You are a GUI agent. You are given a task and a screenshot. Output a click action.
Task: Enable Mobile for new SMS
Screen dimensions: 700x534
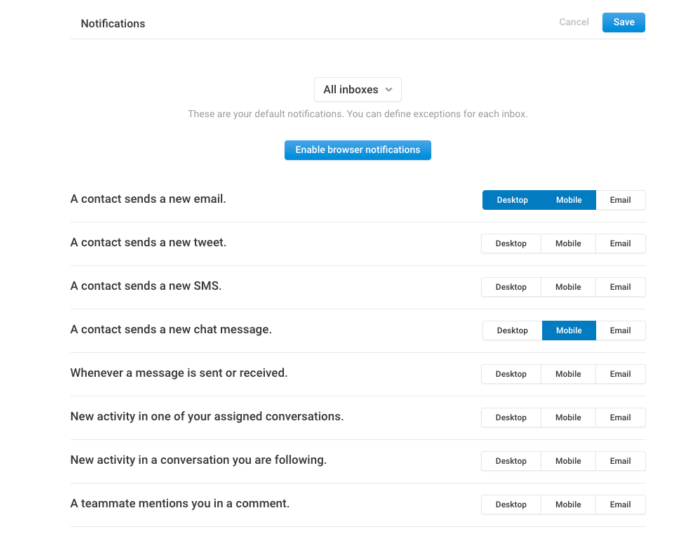568,287
